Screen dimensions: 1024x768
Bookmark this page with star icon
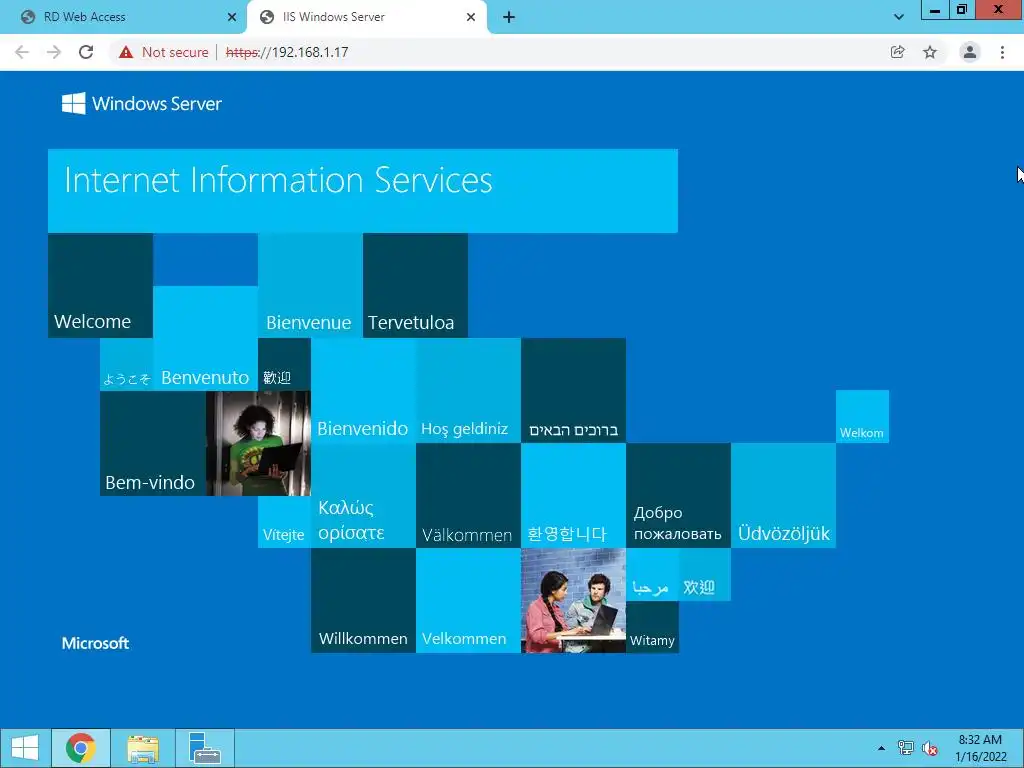(930, 52)
